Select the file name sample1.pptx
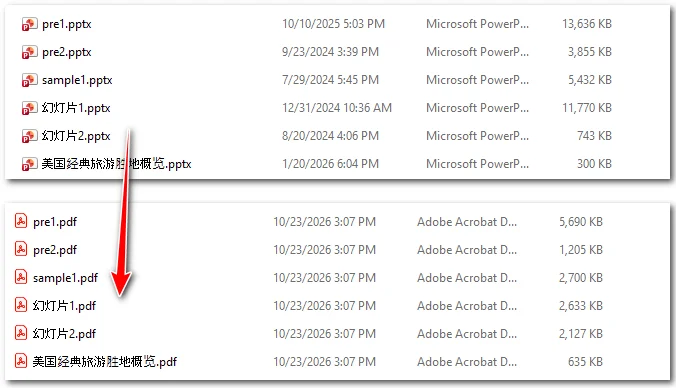The height and width of the screenshot is (388, 676). point(77,80)
